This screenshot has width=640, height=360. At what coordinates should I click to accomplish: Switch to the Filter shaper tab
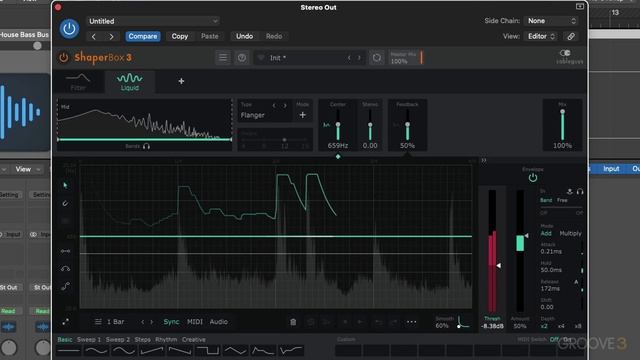click(78, 82)
